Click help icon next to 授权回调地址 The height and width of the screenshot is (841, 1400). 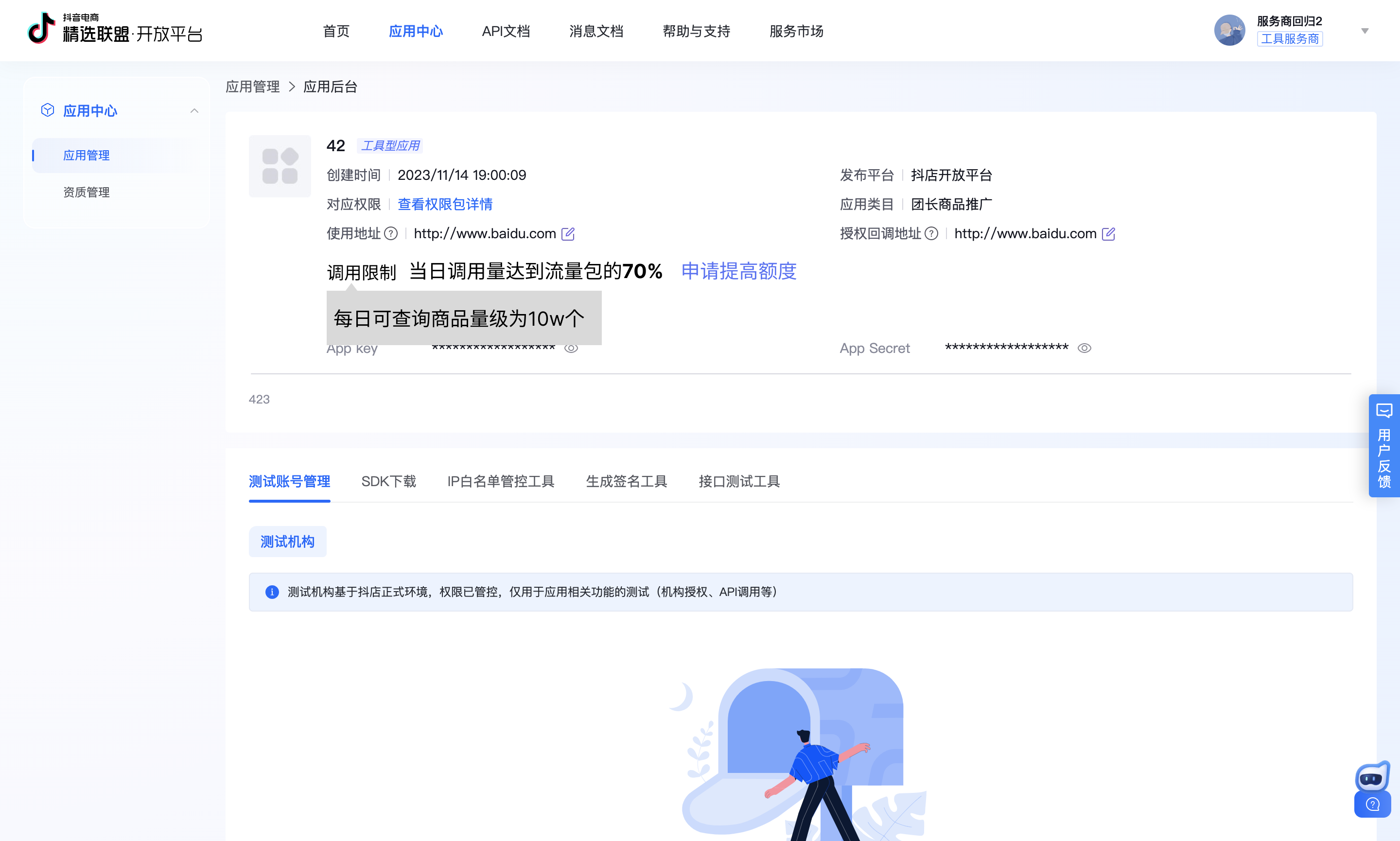pyautogui.click(x=931, y=233)
